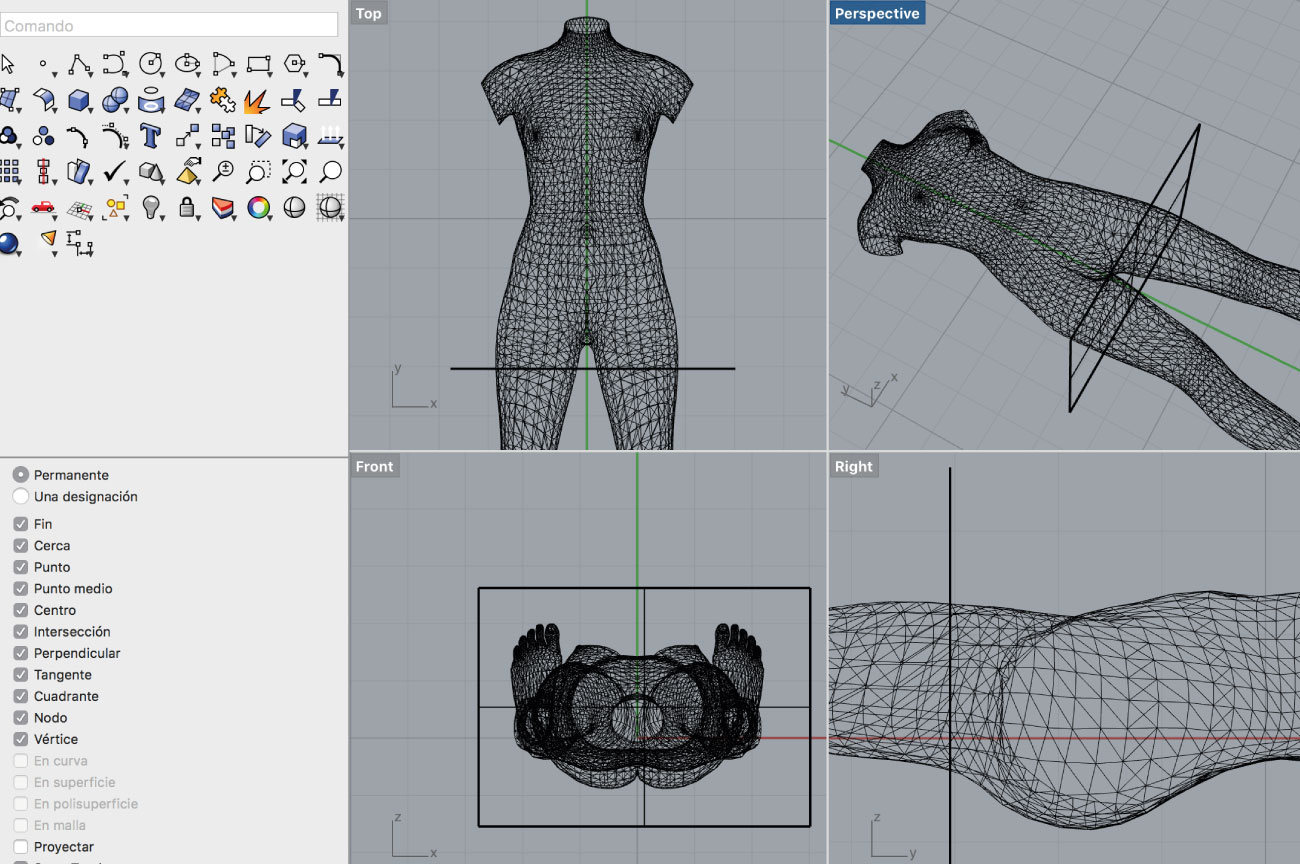The image size is (1300, 864).
Task: Click the Zoom Window dashed magnifier icon
Action: click(259, 171)
